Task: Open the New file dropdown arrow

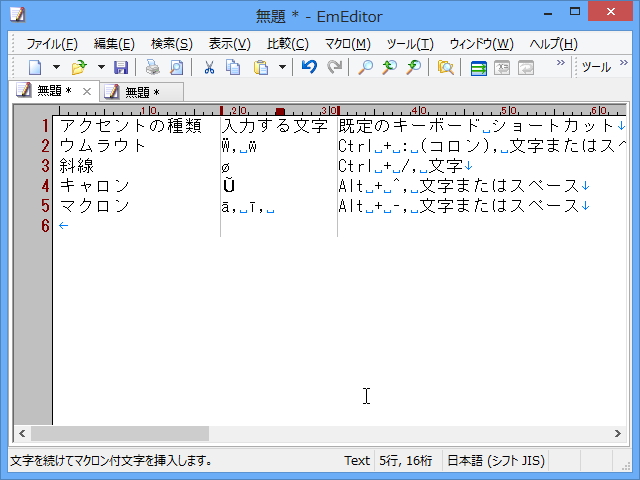Action: pyautogui.click(x=56, y=67)
